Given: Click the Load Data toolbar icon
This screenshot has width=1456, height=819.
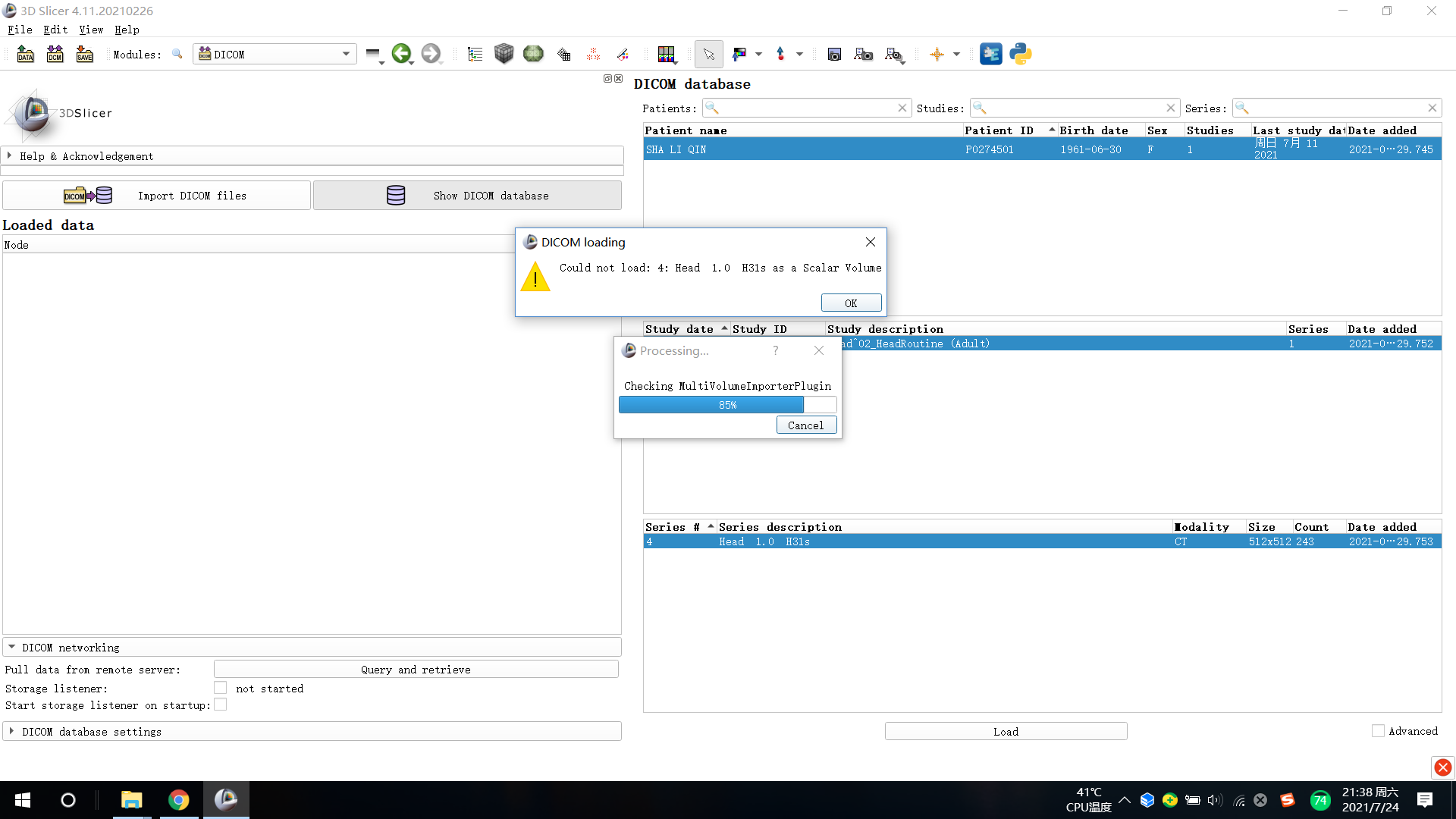Looking at the screenshot, I should pyautogui.click(x=25, y=54).
